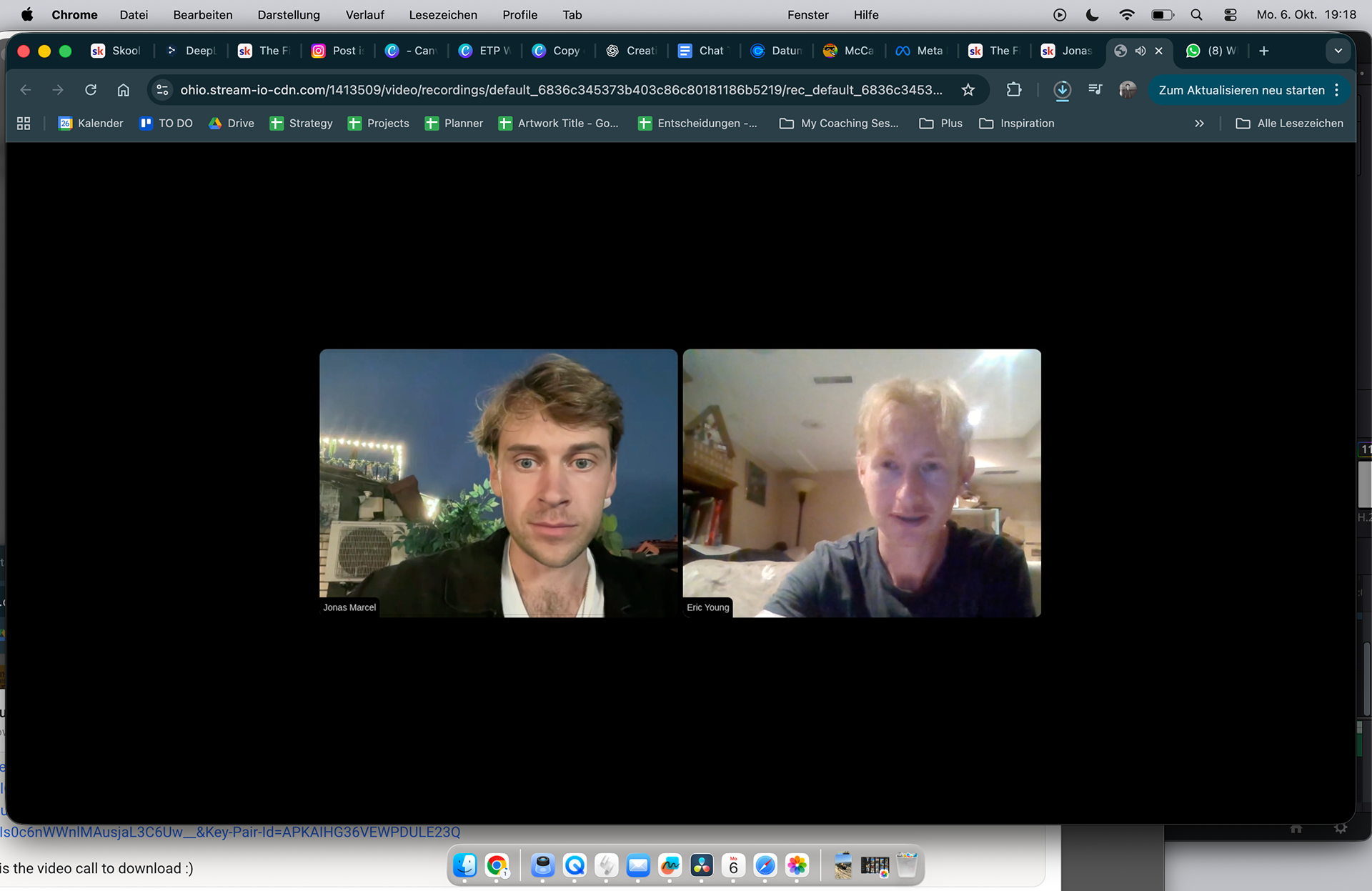
Task: Open Strategy sheet bookmark
Action: coord(301,124)
